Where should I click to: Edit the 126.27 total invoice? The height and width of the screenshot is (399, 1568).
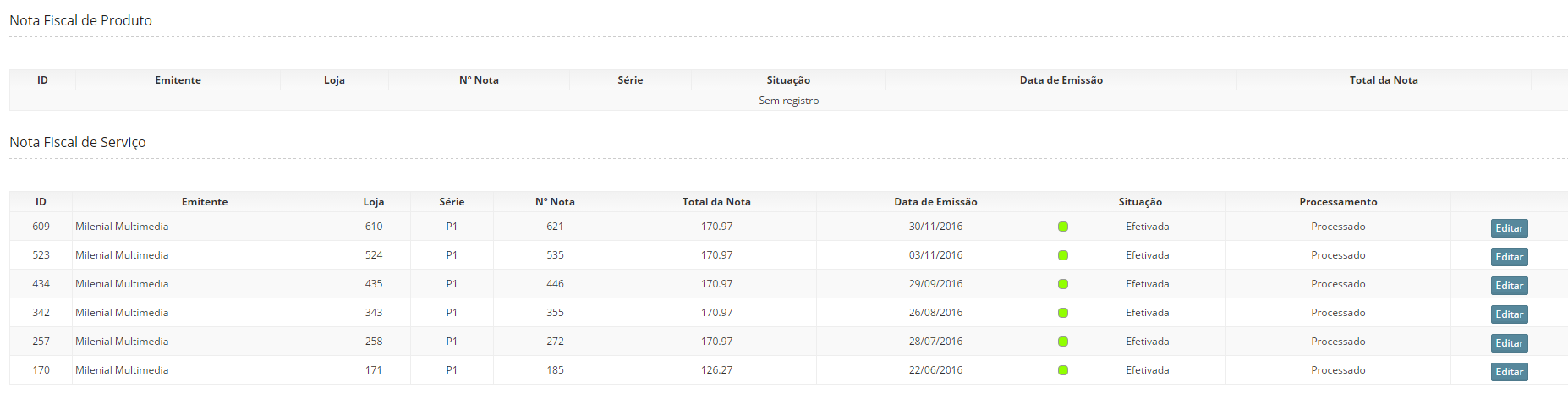[1509, 372]
